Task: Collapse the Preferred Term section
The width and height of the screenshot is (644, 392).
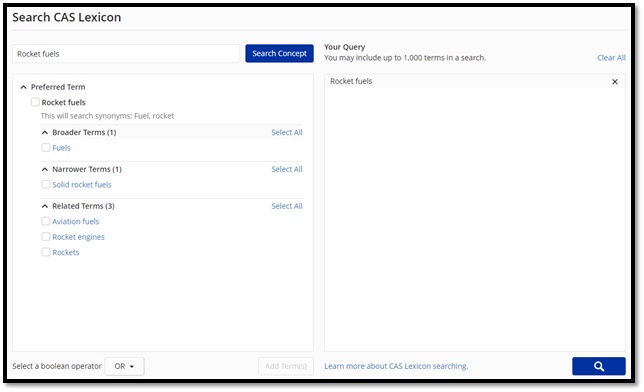Action: pyautogui.click(x=23, y=87)
